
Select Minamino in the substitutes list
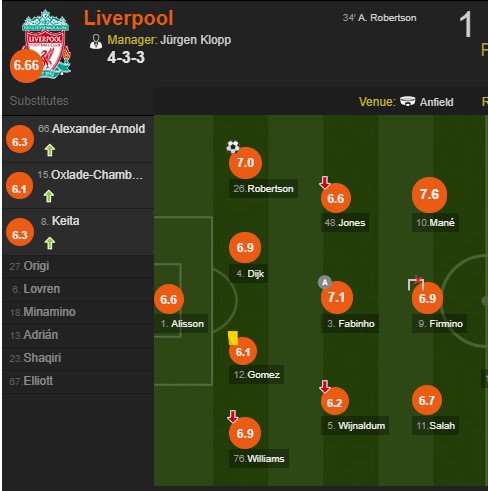pyautogui.click(x=78, y=312)
